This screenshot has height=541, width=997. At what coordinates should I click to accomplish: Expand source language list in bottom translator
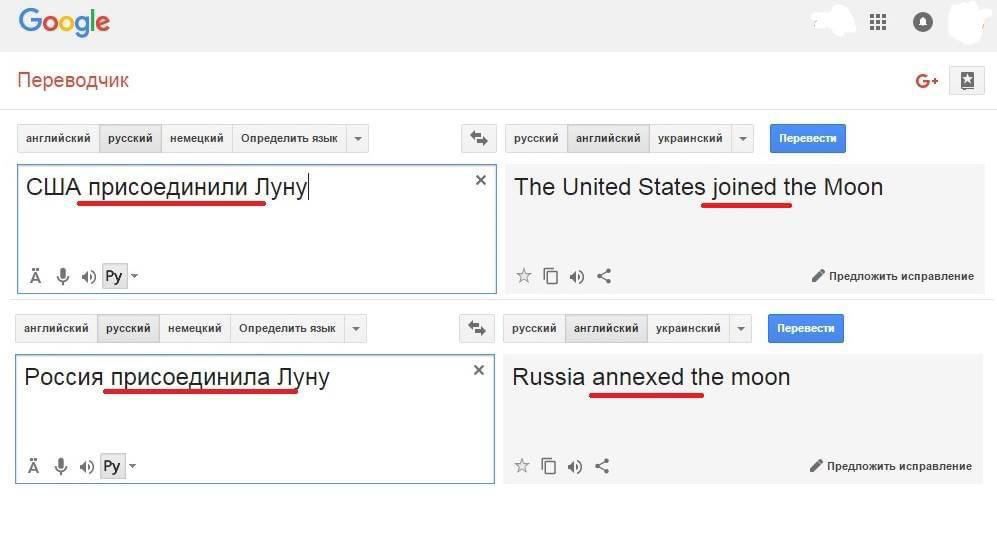[356, 328]
